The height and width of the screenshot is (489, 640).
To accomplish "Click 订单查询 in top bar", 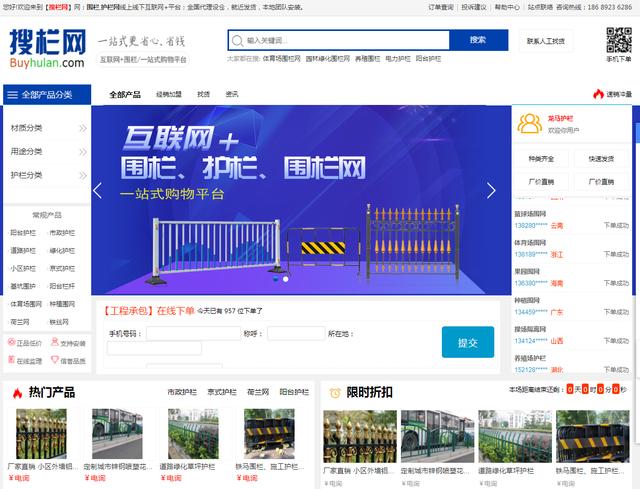I will click(x=441, y=7).
